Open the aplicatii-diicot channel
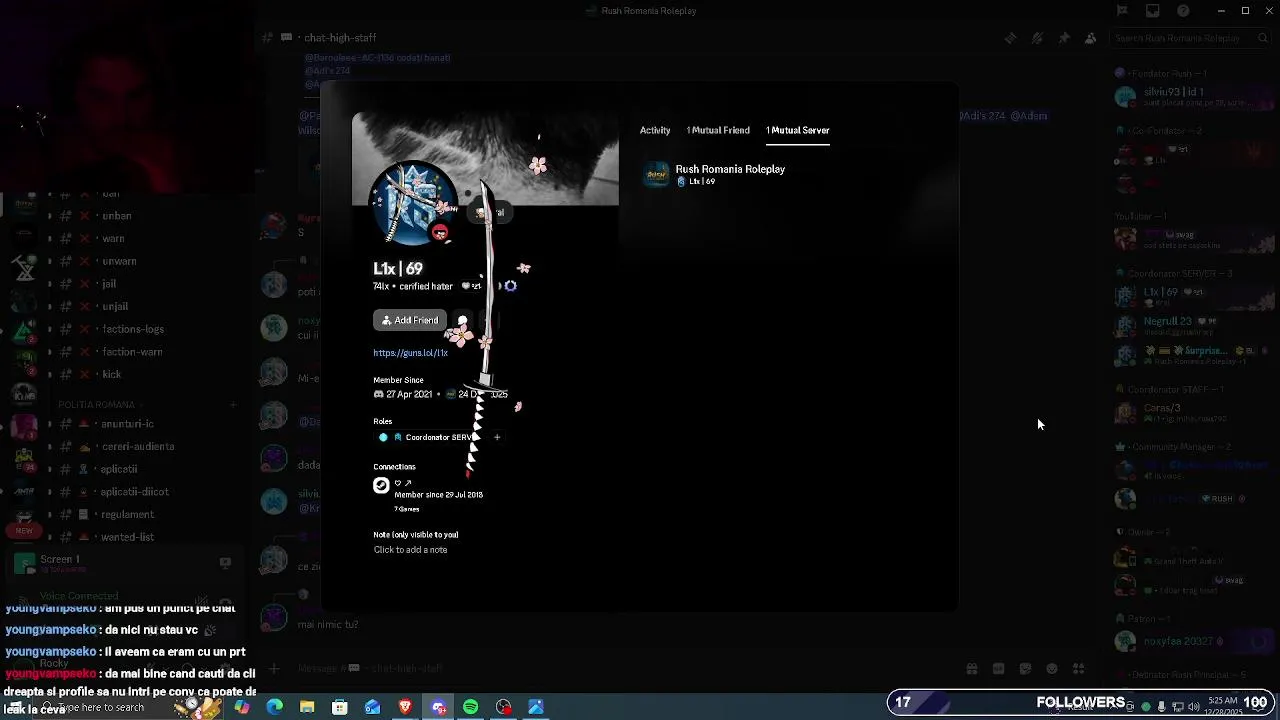 coord(134,492)
